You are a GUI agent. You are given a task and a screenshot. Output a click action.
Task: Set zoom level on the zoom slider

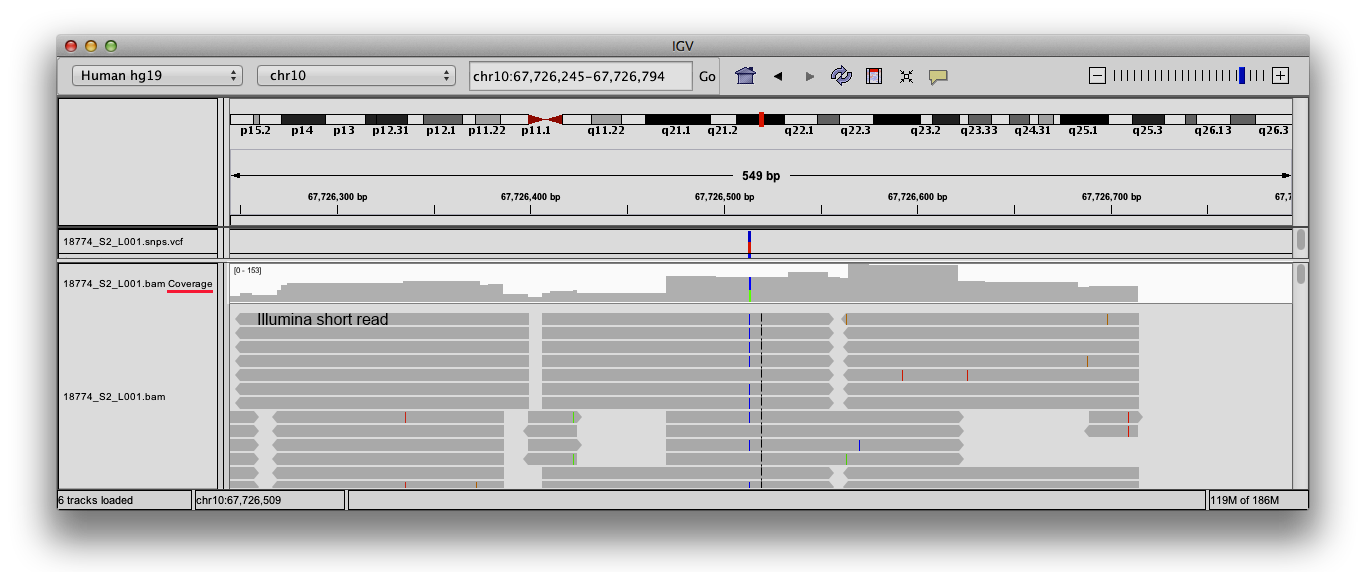point(1240,73)
